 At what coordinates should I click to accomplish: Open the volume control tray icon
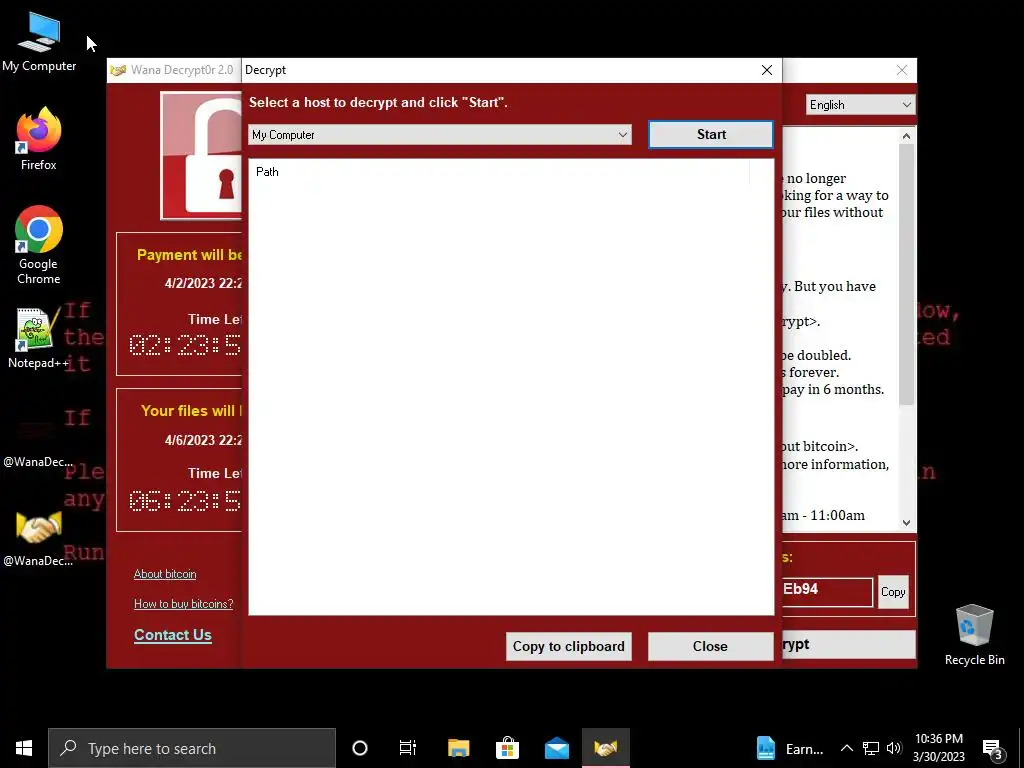(x=894, y=748)
